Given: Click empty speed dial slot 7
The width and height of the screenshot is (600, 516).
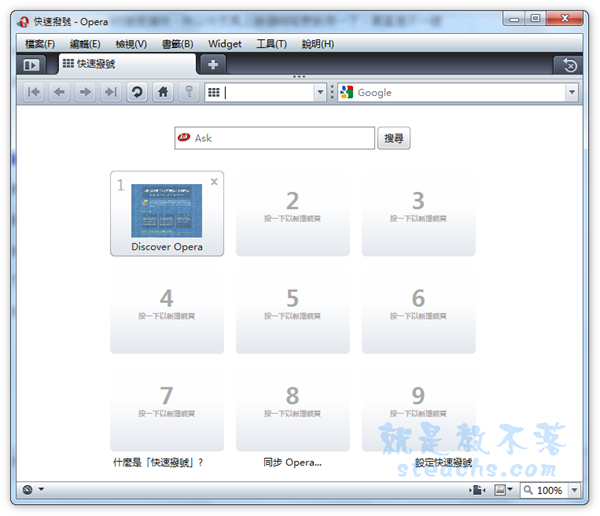Looking at the screenshot, I should pyautogui.click(x=167, y=409).
